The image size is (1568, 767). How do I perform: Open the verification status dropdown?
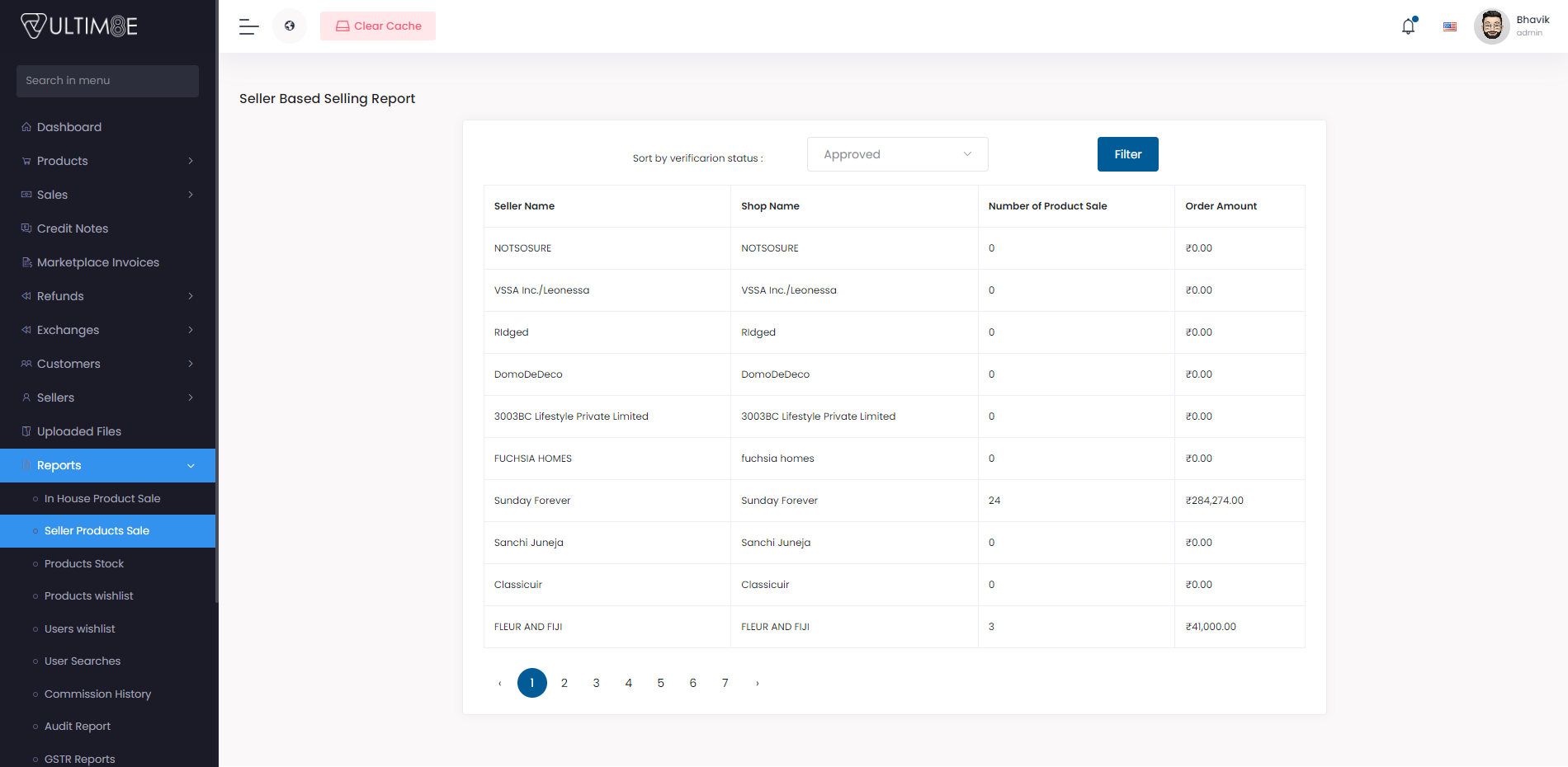[897, 154]
